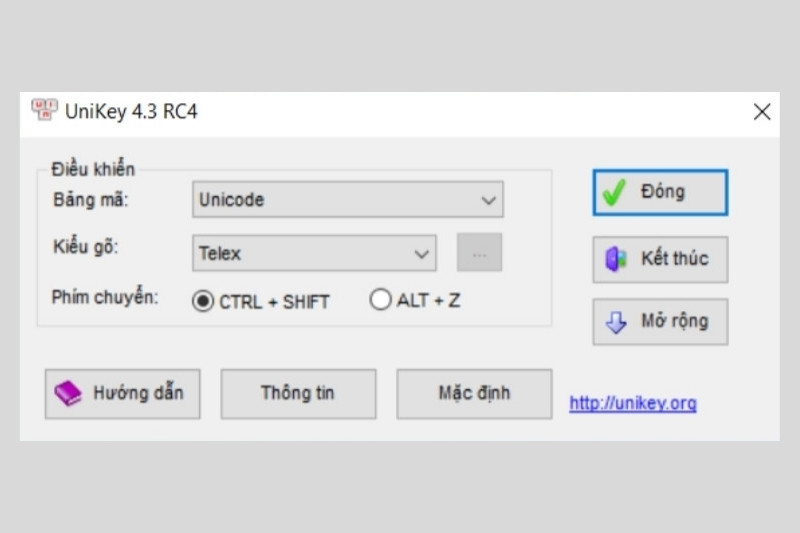Open the Kiểu gõ Telex dropdown

click(x=314, y=253)
